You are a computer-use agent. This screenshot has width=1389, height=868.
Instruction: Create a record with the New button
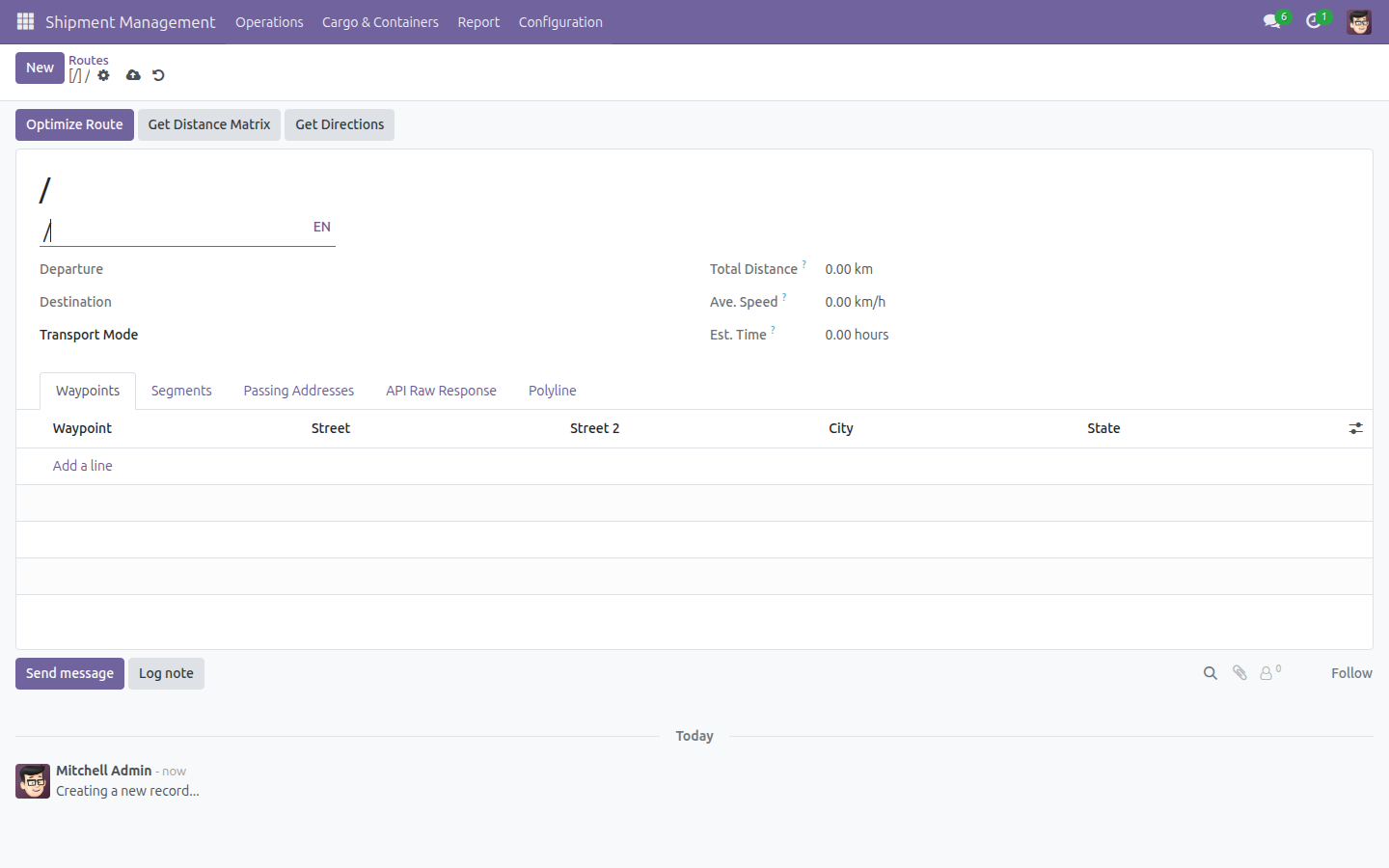[x=40, y=68]
